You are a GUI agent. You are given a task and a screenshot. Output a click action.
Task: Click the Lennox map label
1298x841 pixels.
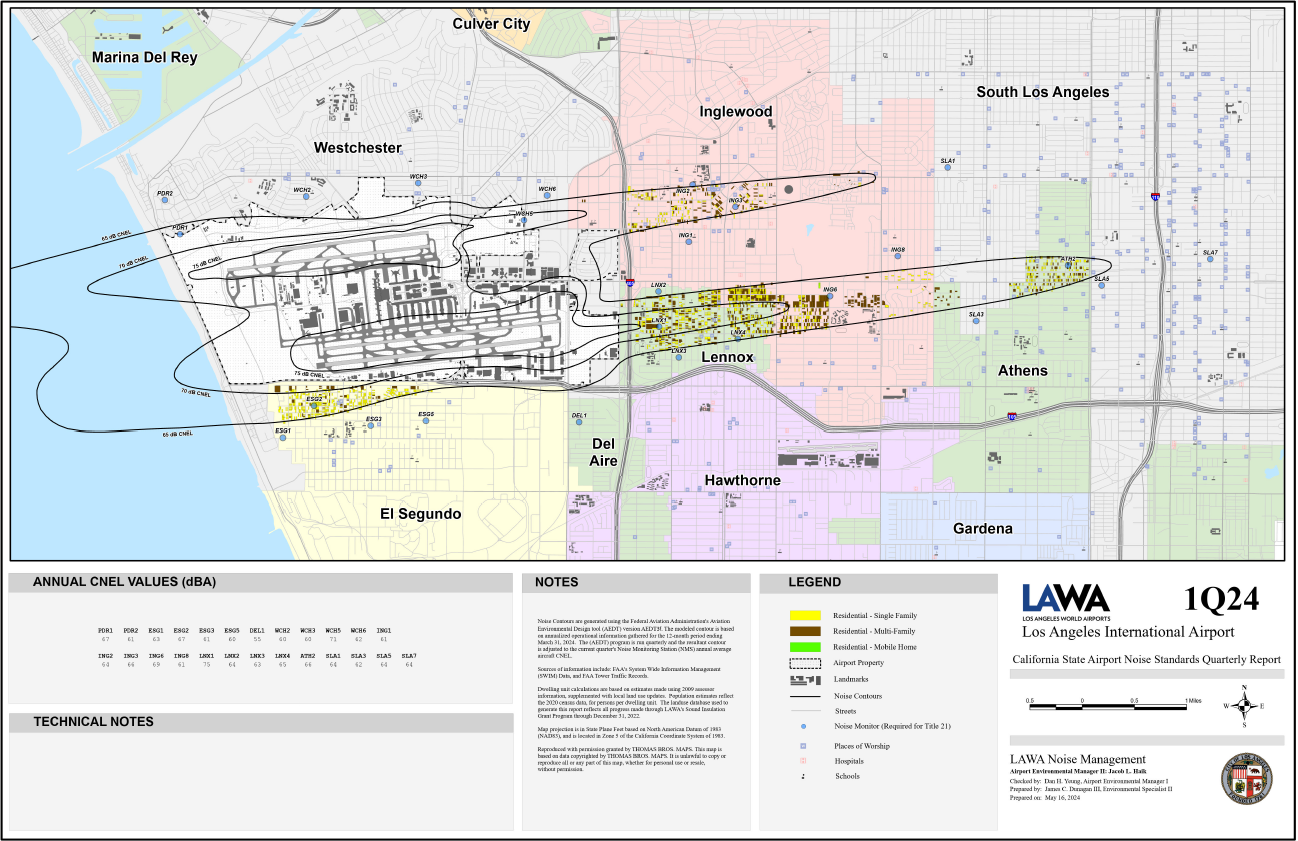click(x=726, y=357)
